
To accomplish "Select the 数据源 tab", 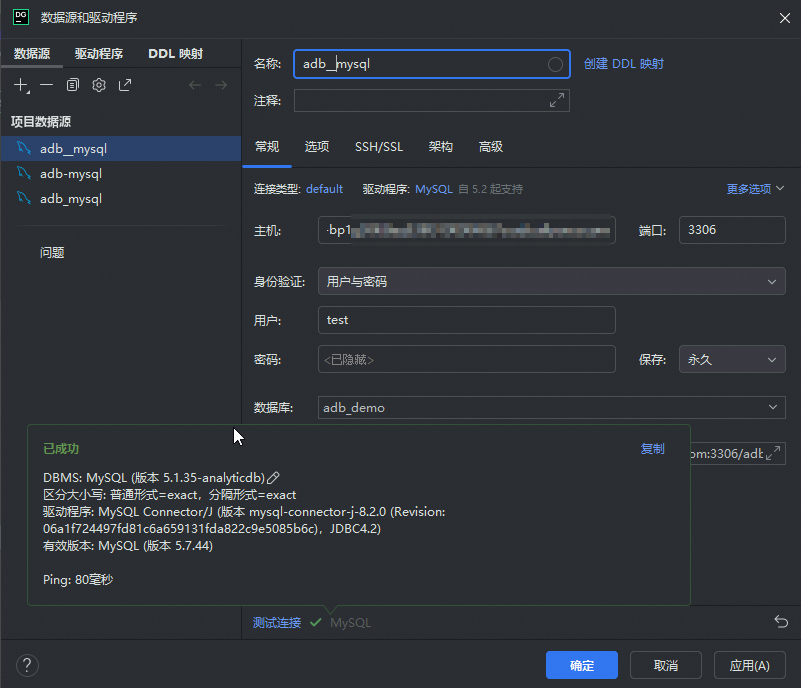I will click(x=32, y=54).
